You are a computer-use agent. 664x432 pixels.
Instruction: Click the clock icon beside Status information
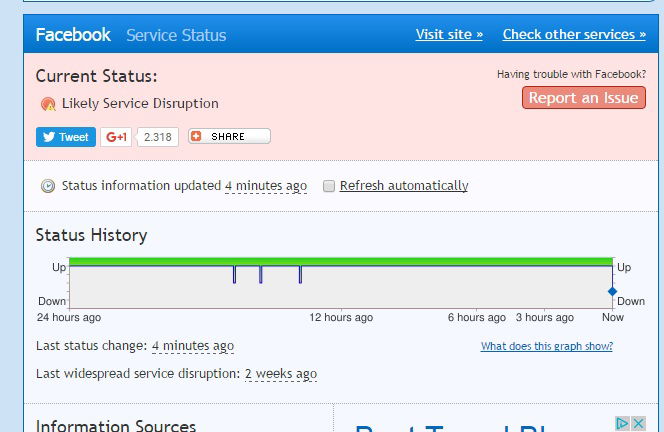pyautogui.click(x=48, y=186)
